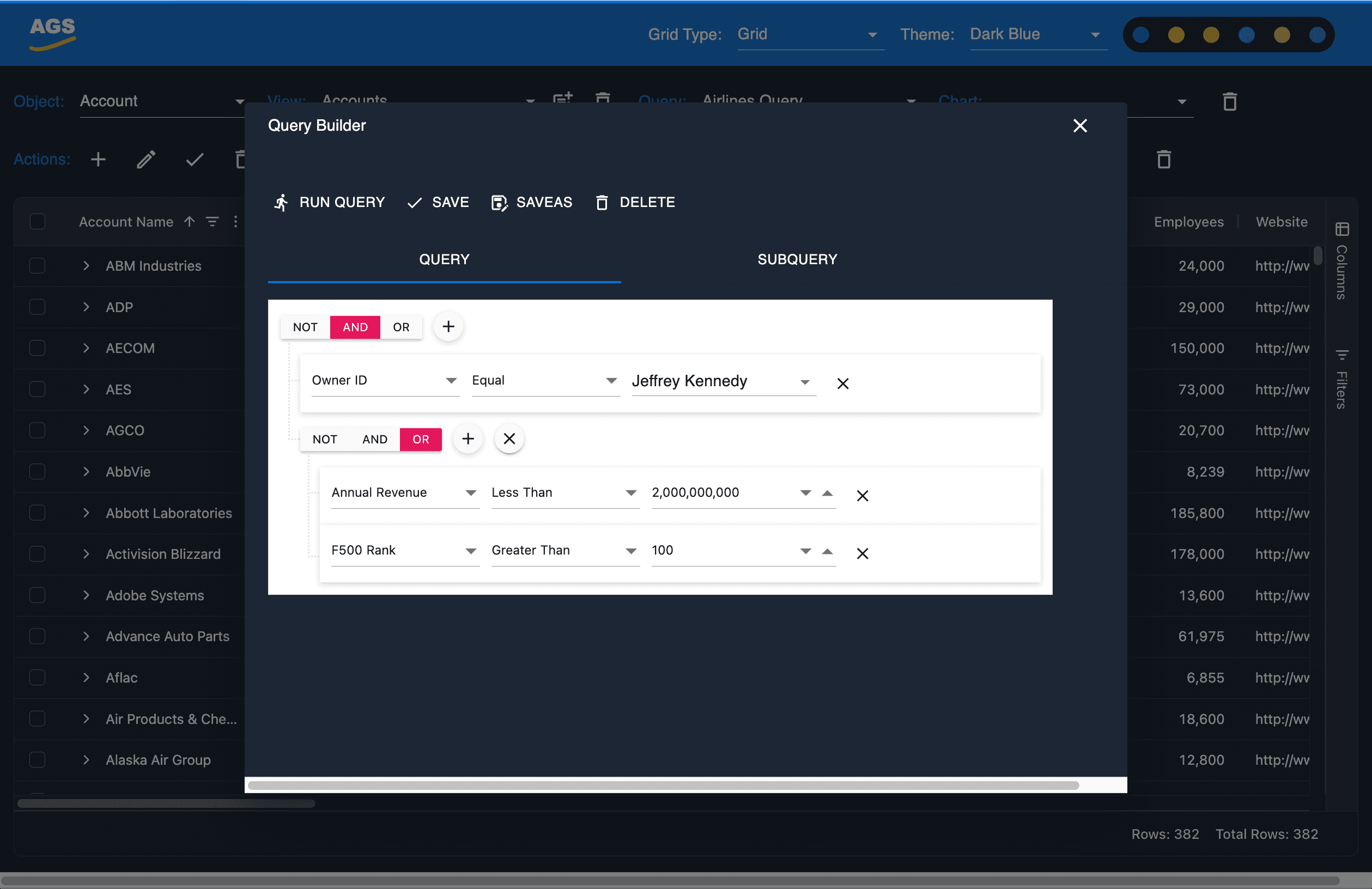
Task: Click the SaveAs button
Action: click(531, 202)
